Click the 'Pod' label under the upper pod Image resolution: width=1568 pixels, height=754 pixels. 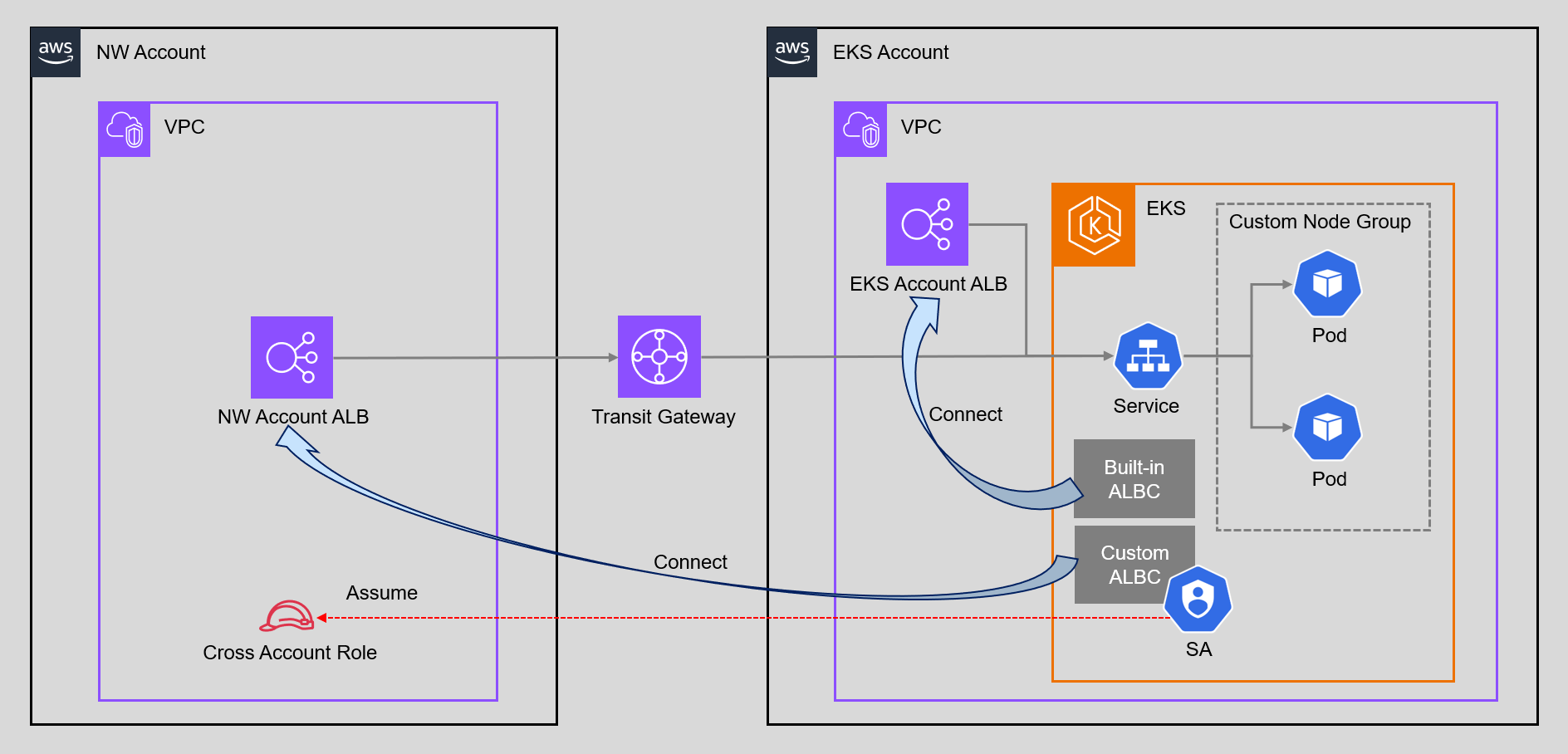(1329, 335)
